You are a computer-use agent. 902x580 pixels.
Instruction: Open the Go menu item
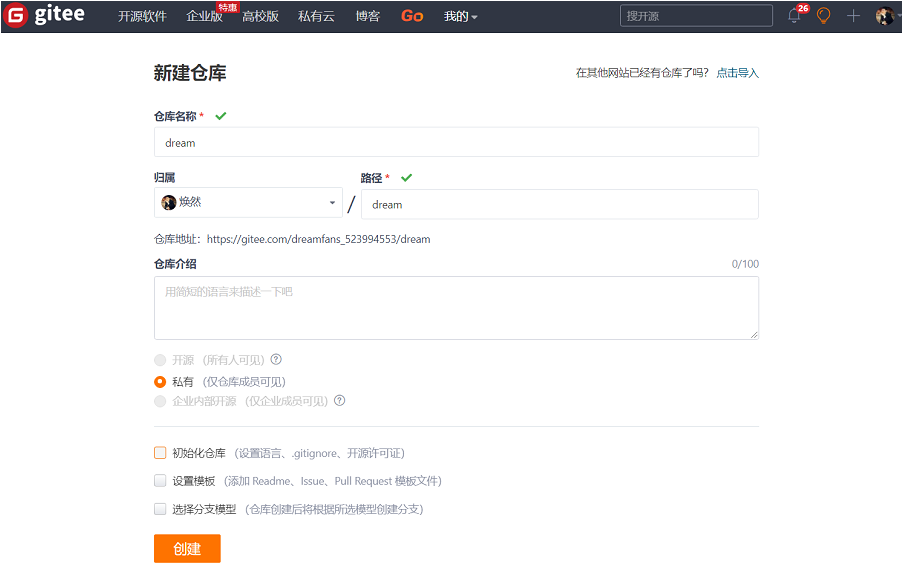click(x=412, y=17)
